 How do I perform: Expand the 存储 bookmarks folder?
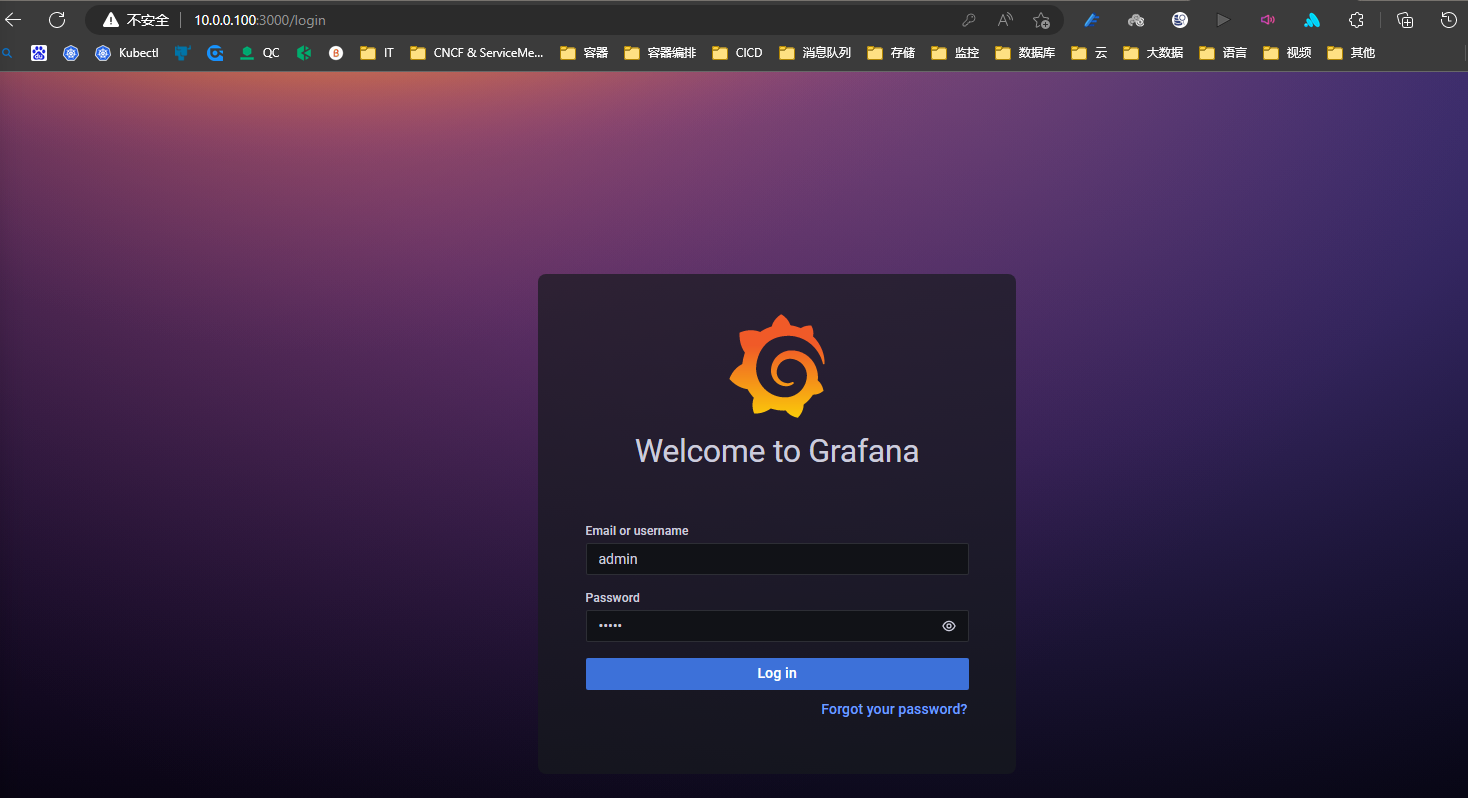click(891, 53)
